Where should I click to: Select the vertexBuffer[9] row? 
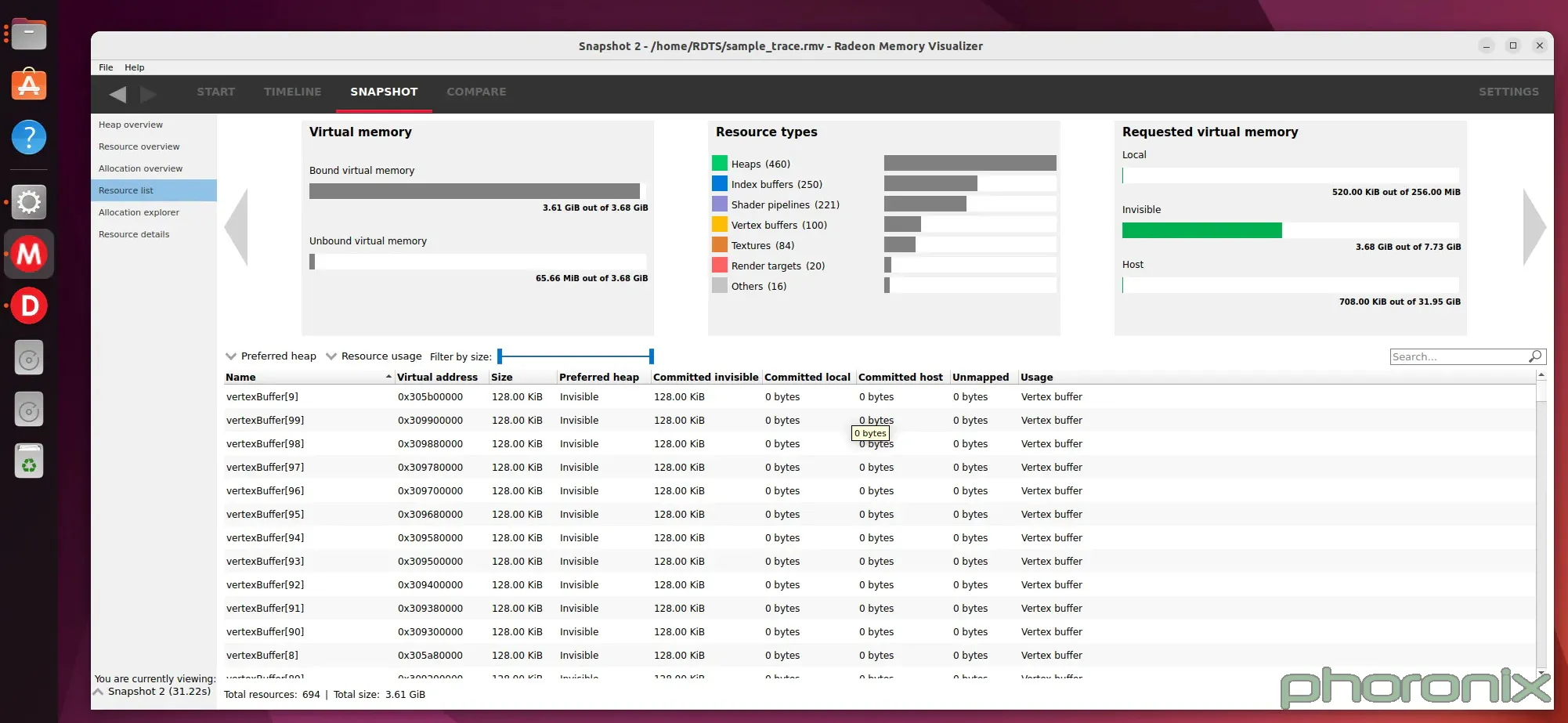tap(879, 396)
